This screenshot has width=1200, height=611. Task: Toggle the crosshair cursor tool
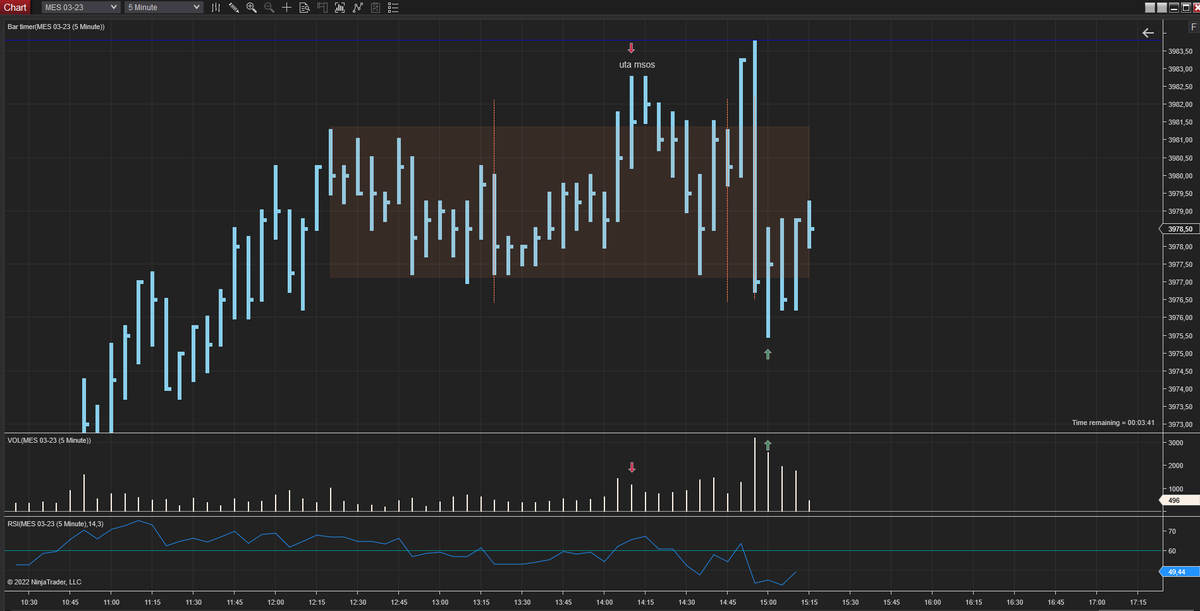coord(286,7)
